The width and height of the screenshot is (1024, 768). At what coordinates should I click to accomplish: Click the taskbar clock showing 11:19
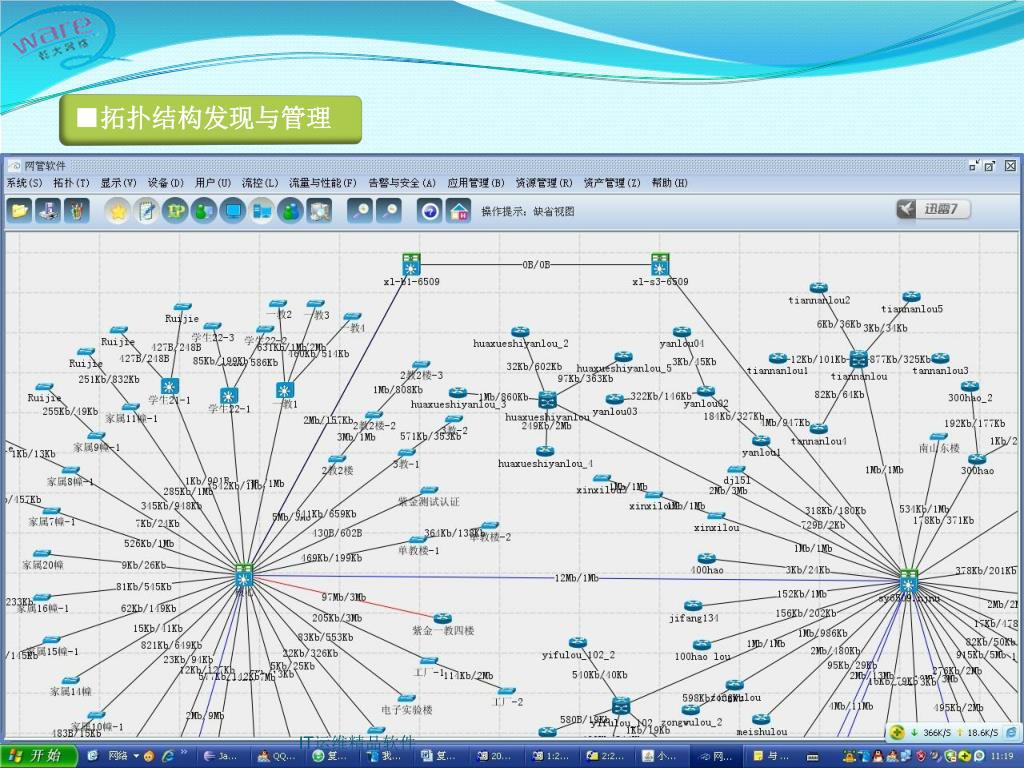[1002, 756]
